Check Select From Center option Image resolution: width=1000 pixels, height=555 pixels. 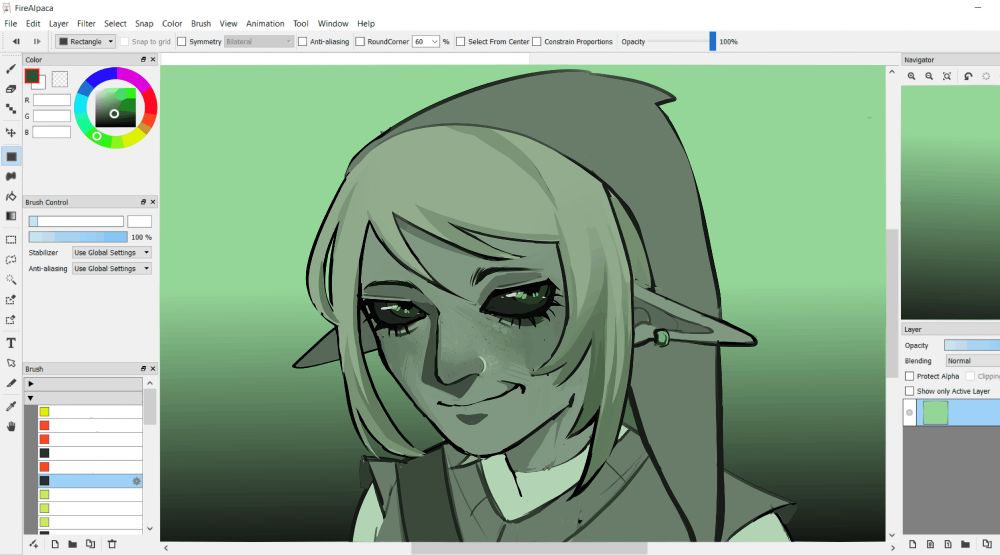click(460, 41)
